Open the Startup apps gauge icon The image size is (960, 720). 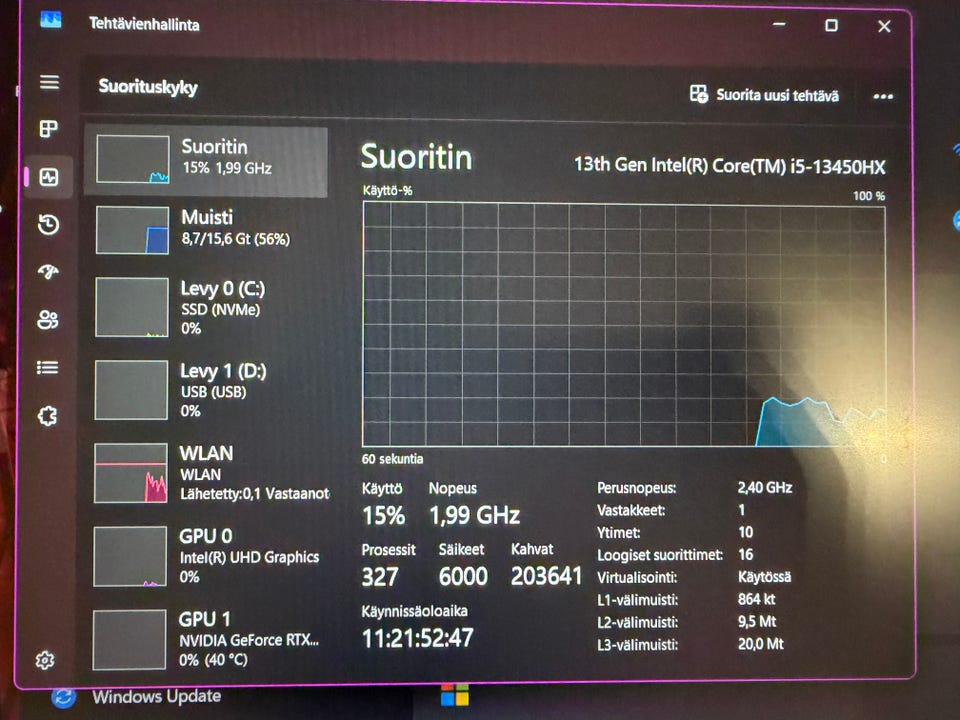[48, 271]
